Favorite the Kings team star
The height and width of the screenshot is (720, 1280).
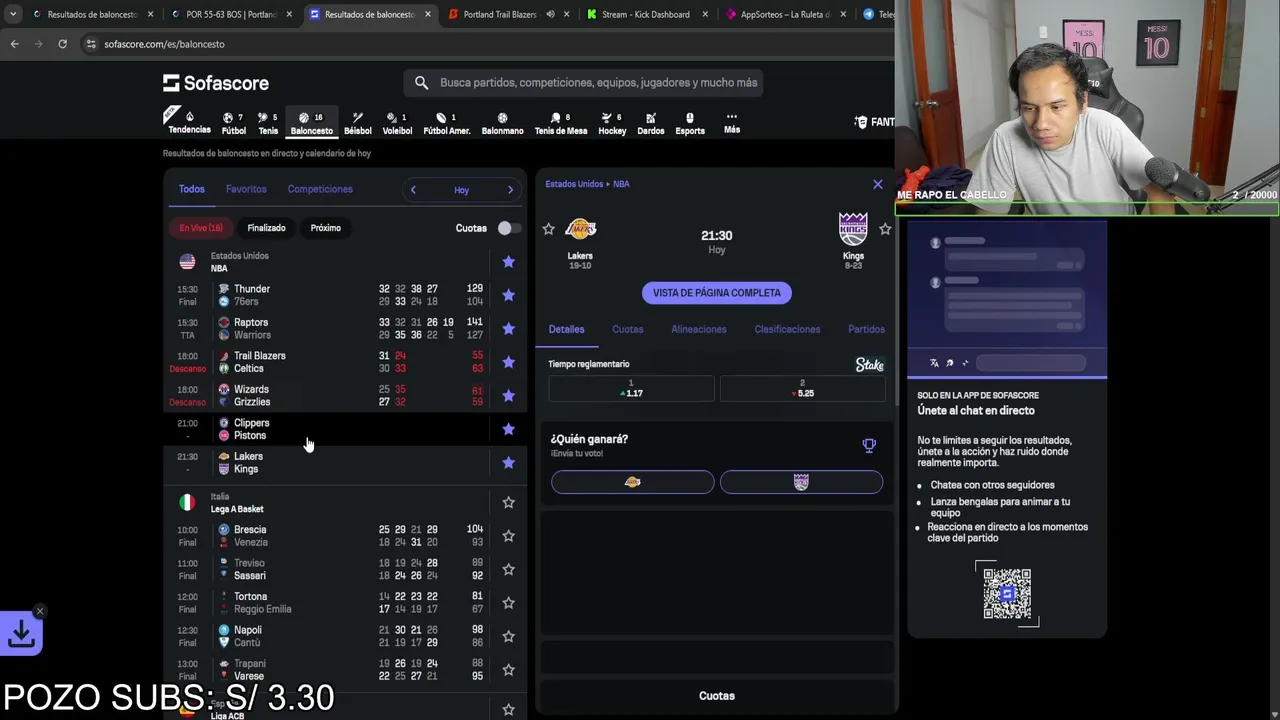click(x=885, y=229)
